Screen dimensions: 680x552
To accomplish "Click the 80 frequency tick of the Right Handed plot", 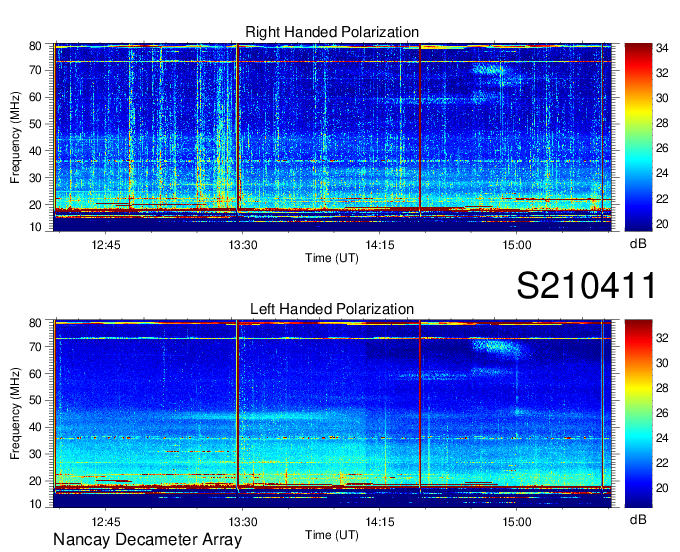I will [35, 46].
